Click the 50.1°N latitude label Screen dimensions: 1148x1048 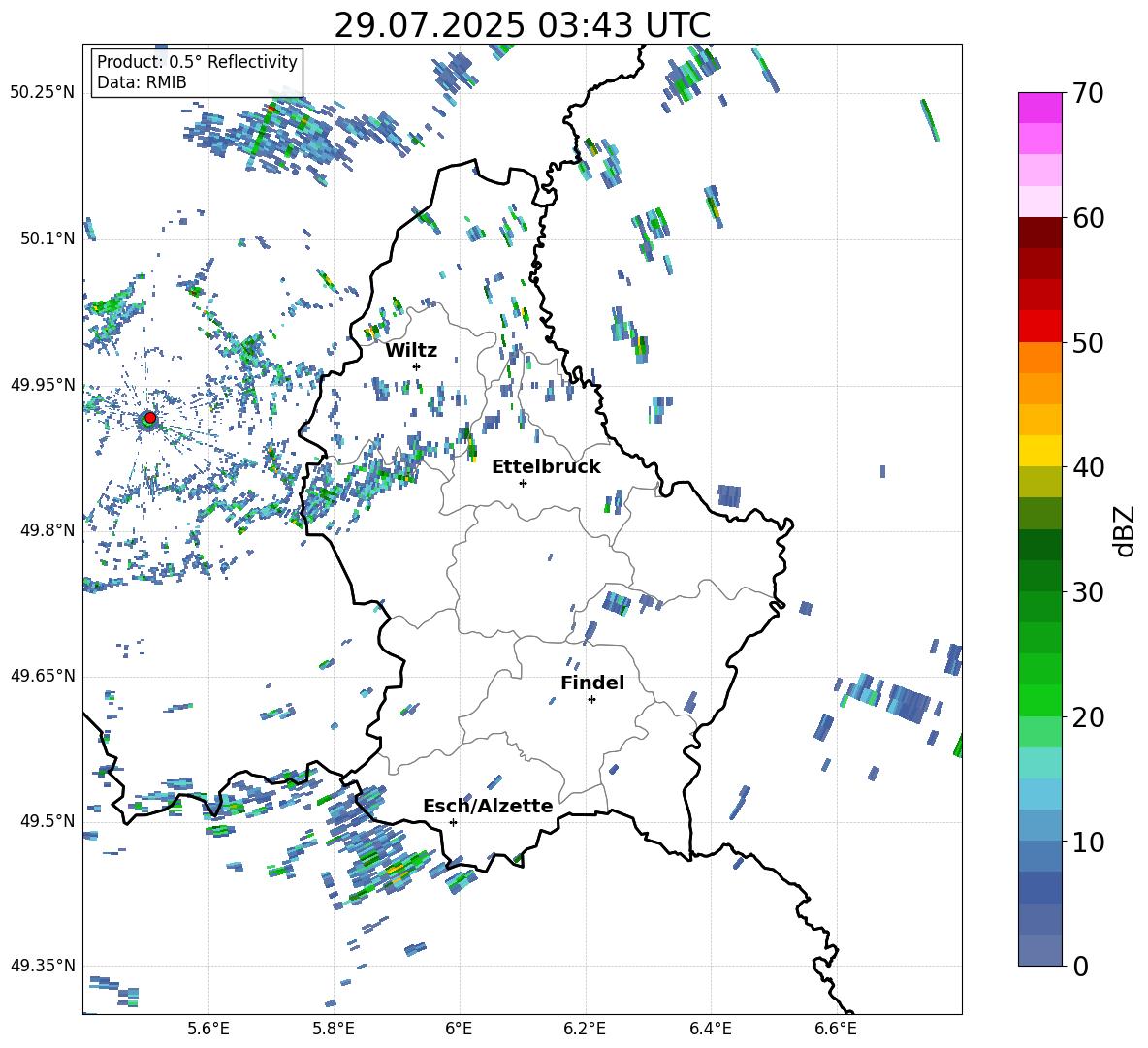coord(47,238)
